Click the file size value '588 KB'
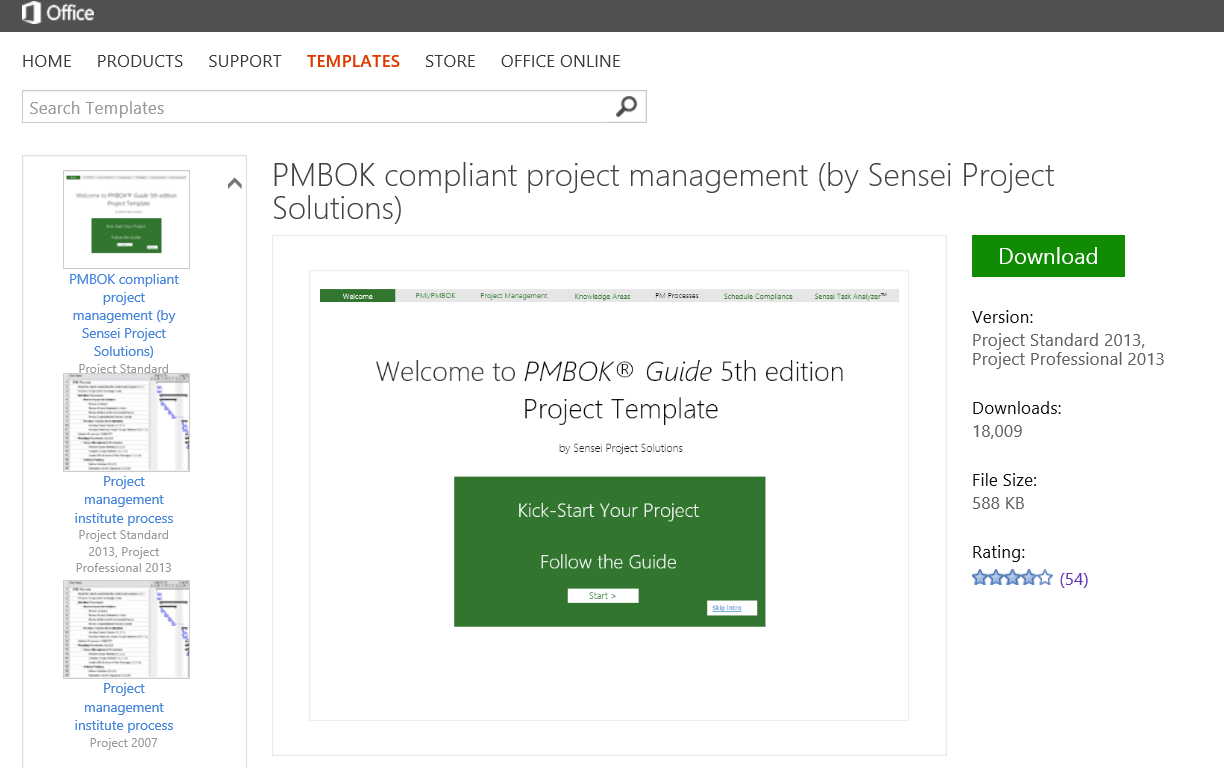The image size is (1224, 768). tap(998, 503)
